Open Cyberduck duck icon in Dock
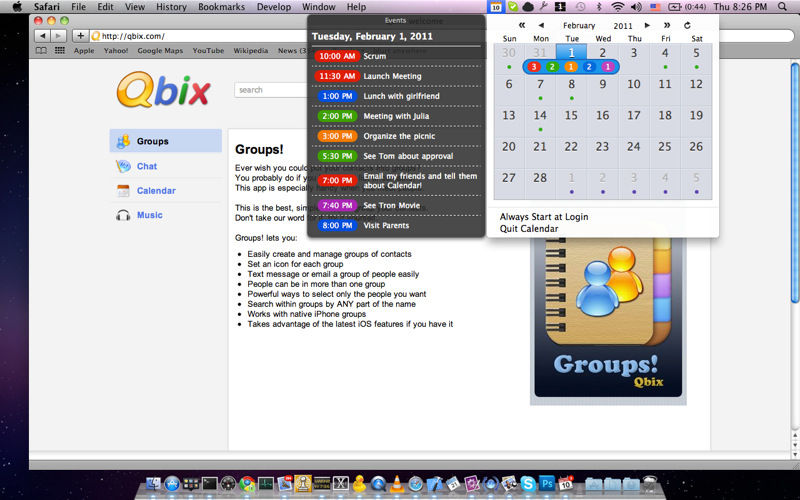The width and height of the screenshot is (800, 500). click(359, 483)
